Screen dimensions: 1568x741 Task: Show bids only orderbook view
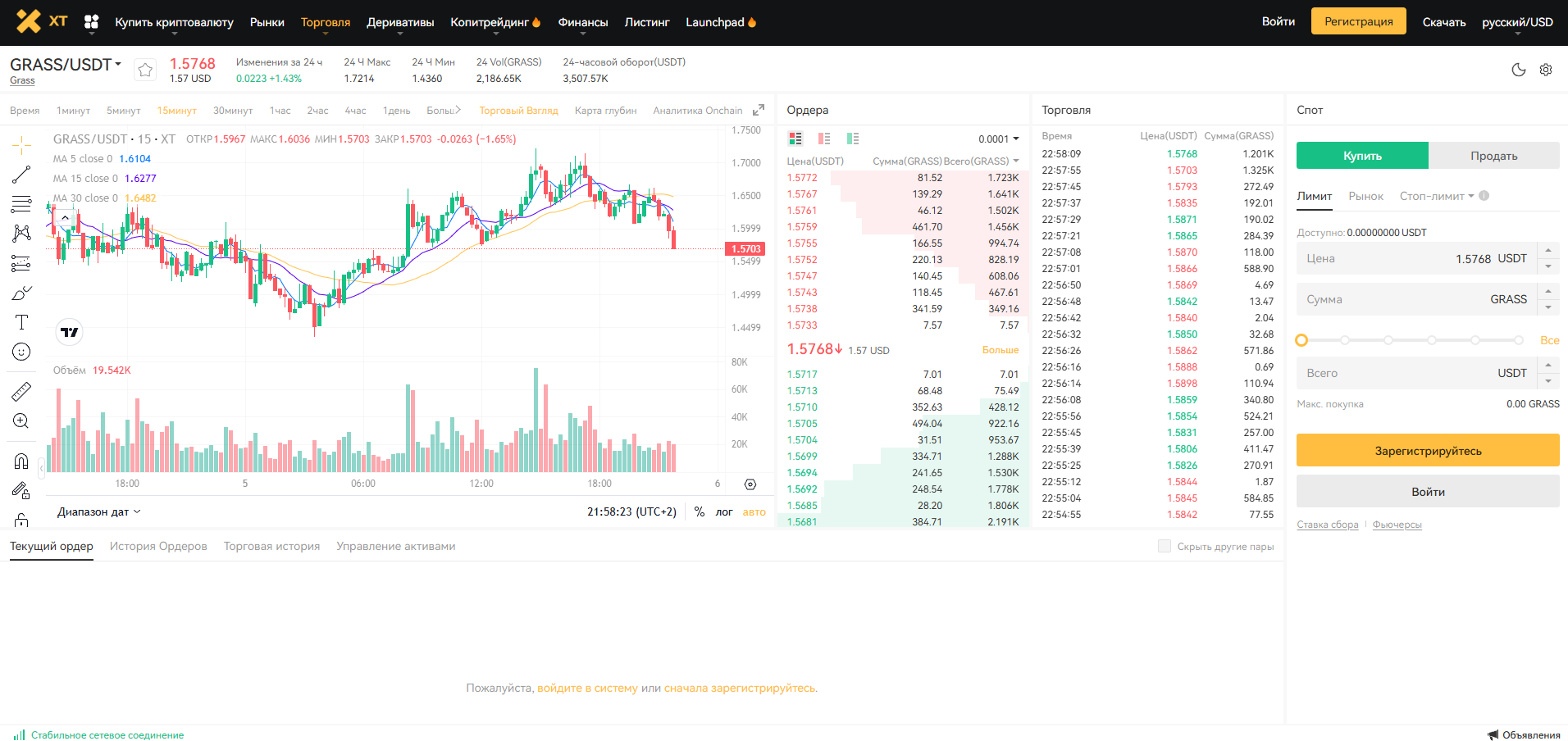tap(853, 139)
